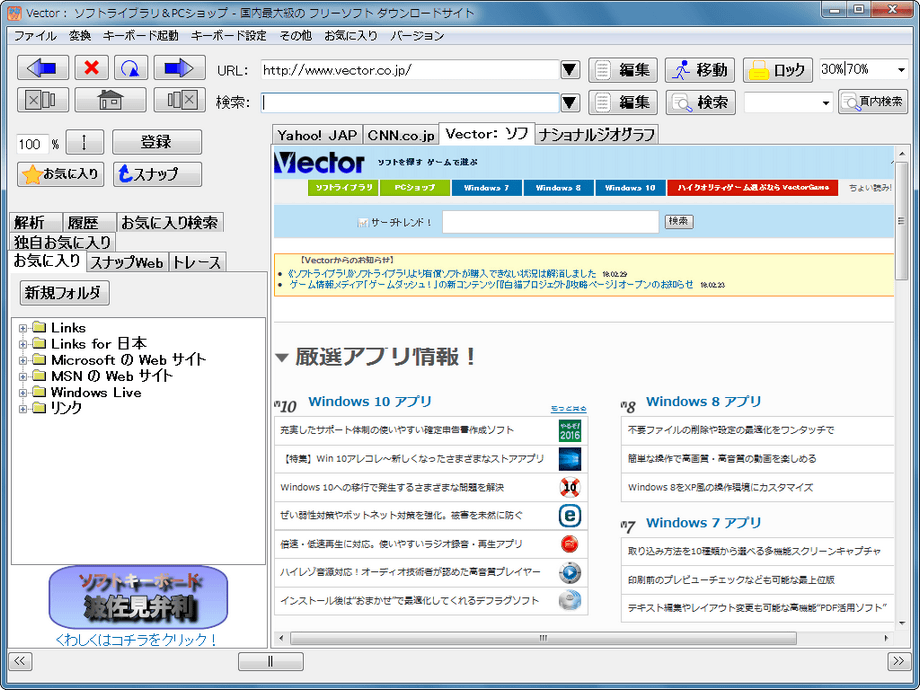Reload the page with the refresh icon
Screen dimensions: 920x690
(131, 68)
